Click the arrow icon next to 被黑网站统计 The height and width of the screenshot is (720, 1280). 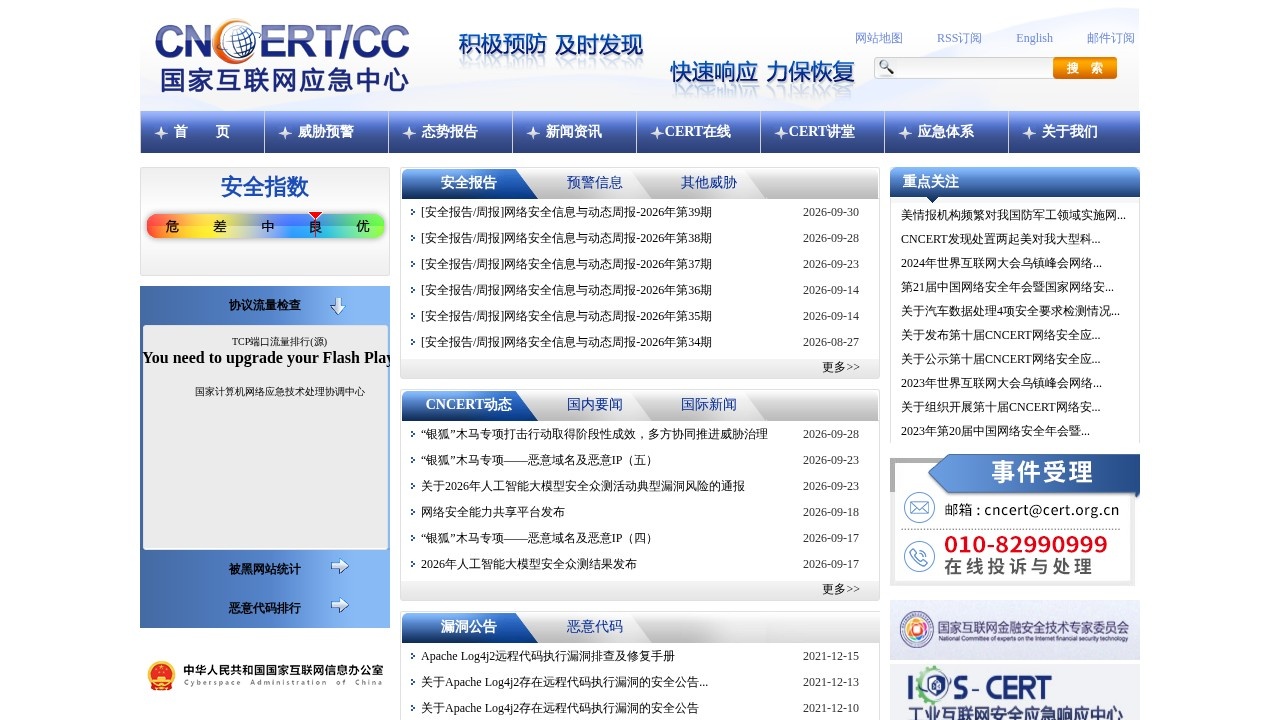click(340, 567)
